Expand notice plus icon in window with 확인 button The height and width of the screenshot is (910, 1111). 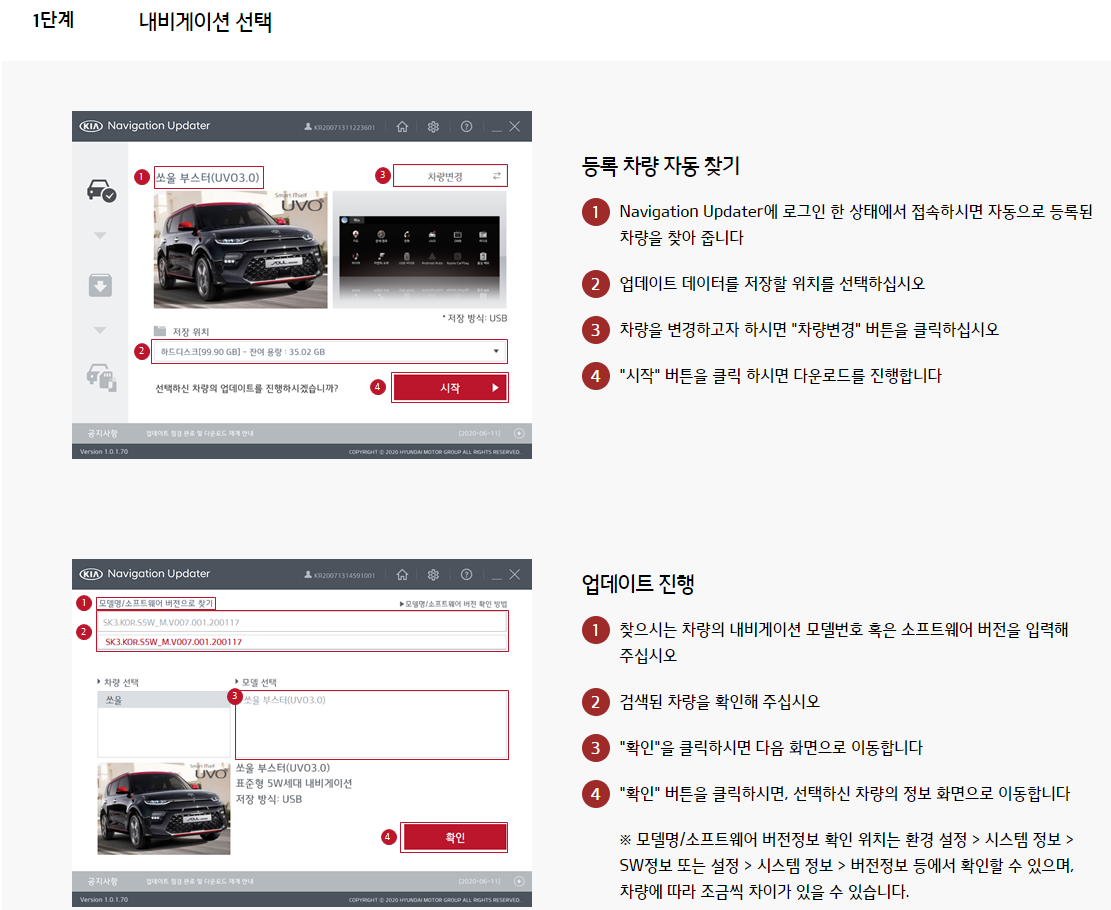(519, 881)
